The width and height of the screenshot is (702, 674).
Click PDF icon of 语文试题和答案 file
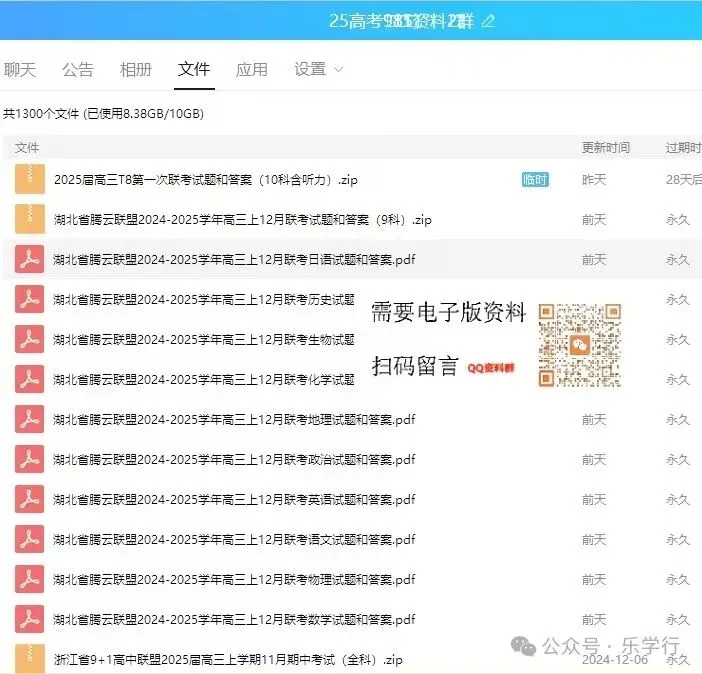click(30, 539)
